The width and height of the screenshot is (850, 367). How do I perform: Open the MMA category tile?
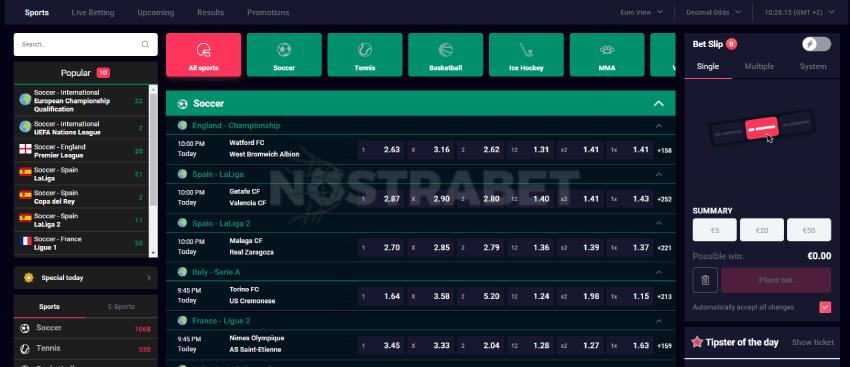(607, 55)
